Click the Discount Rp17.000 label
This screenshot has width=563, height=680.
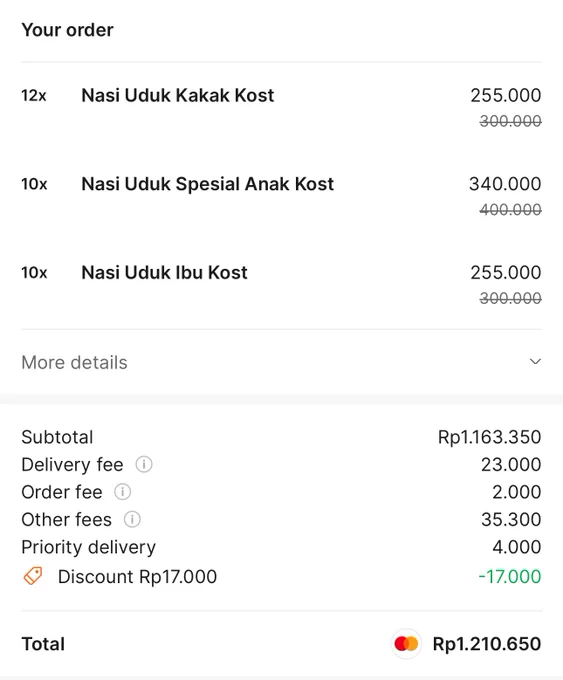point(137,577)
